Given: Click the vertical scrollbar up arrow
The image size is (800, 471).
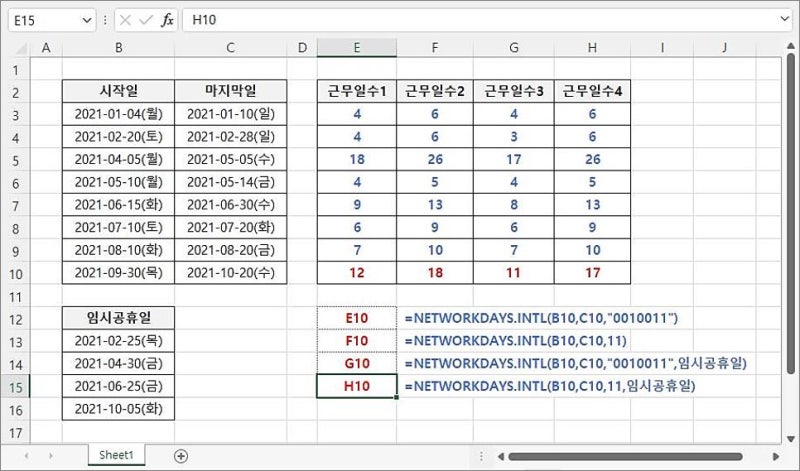Looking at the screenshot, I should click(x=791, y=46).
